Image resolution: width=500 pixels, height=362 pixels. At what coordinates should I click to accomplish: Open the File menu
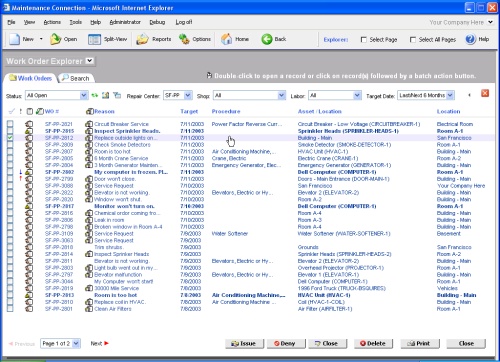[x=11, y=22]
